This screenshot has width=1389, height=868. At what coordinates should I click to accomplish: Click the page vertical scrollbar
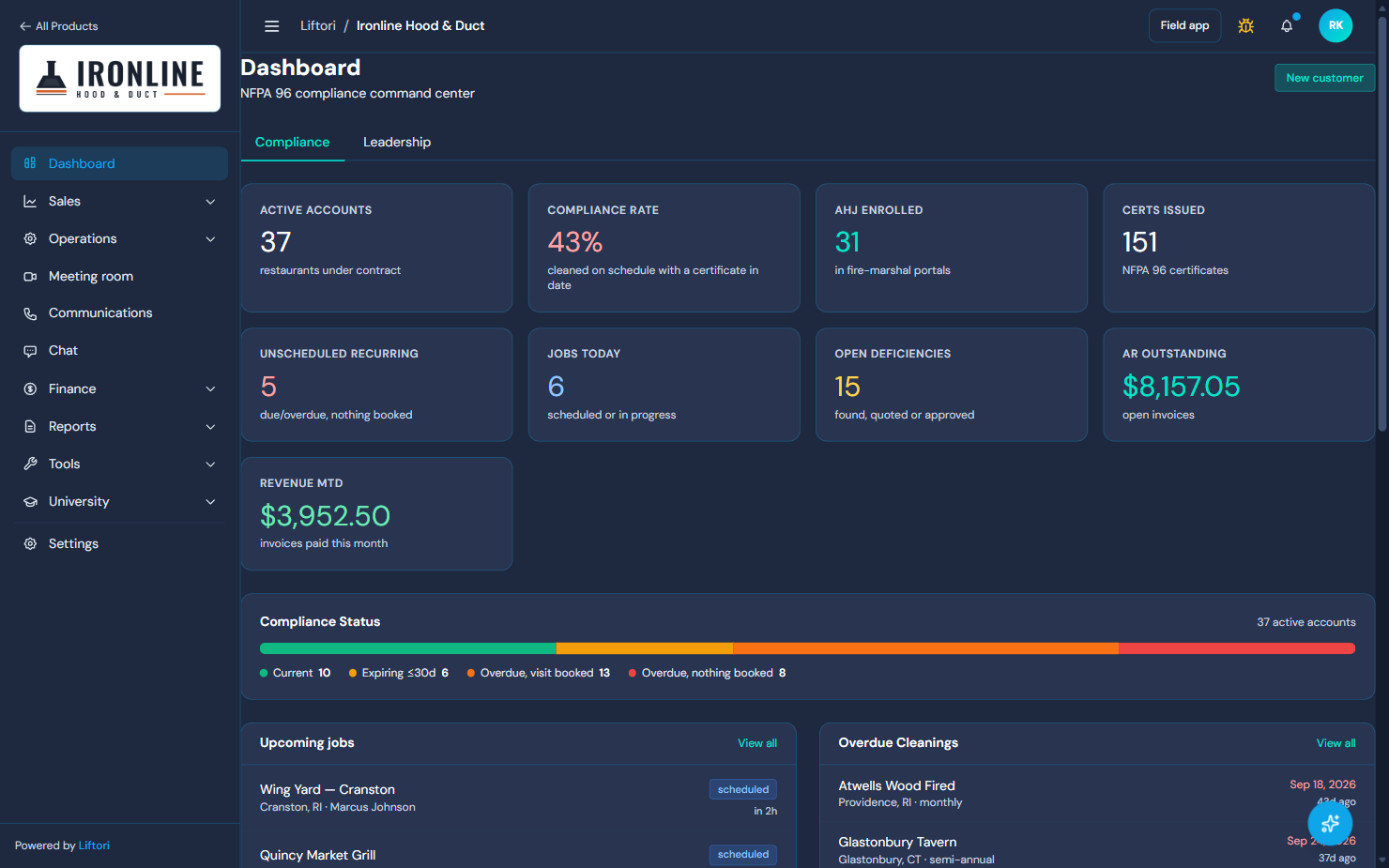click(x=1383, y=225)
